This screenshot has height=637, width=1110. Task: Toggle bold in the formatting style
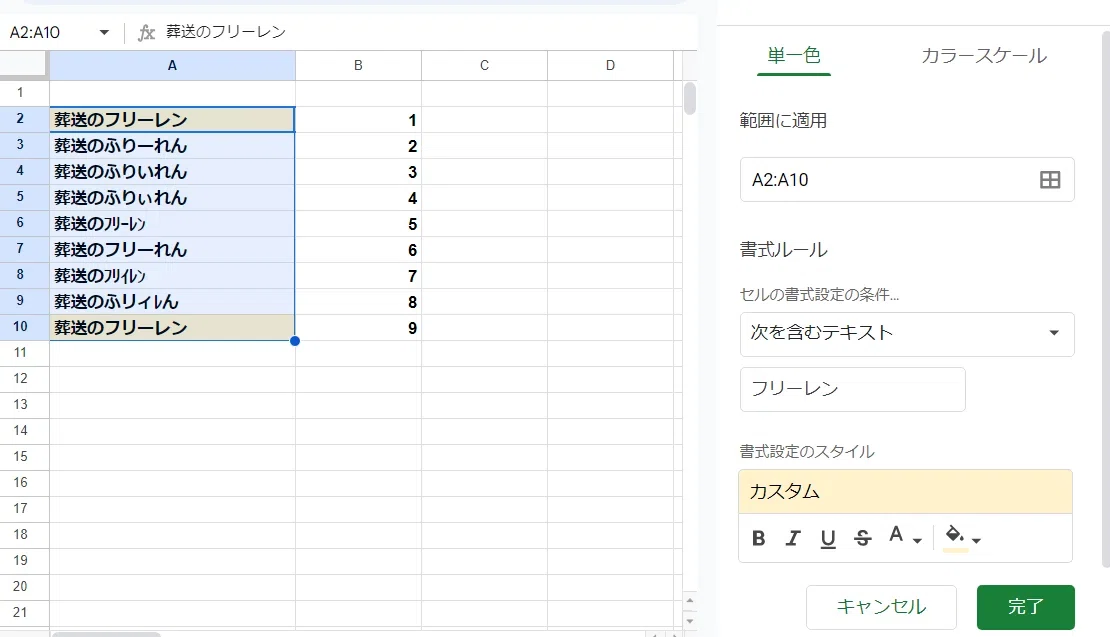[x=758, y=539]
